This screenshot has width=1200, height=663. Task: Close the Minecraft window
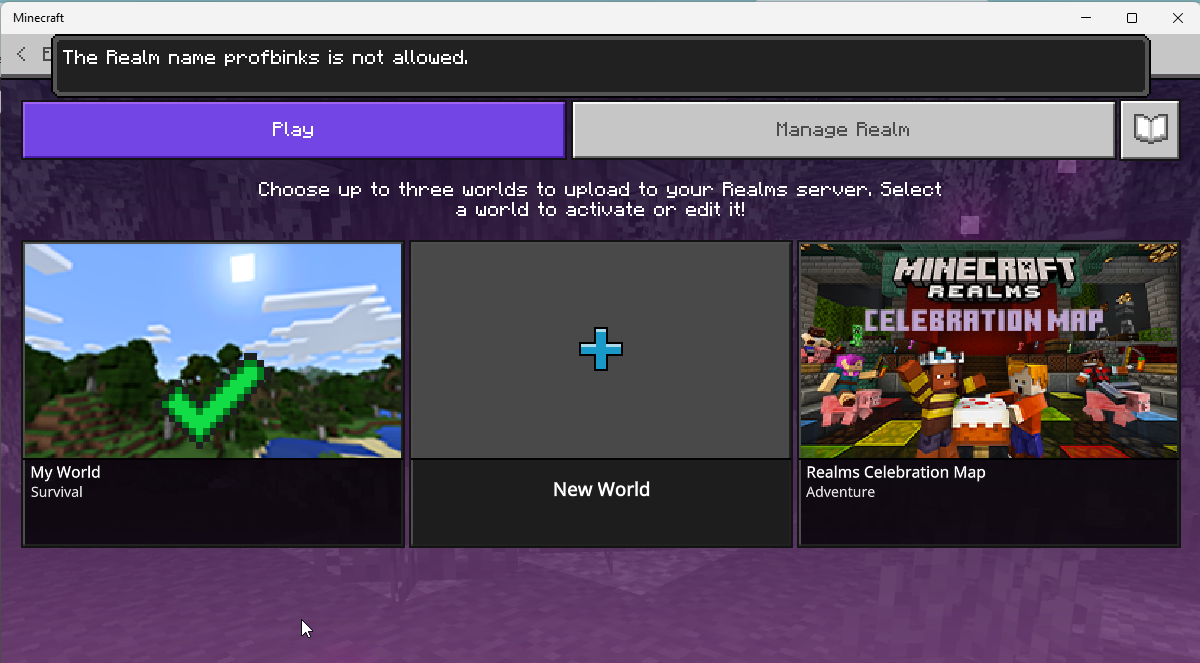tap(1177, 17)
